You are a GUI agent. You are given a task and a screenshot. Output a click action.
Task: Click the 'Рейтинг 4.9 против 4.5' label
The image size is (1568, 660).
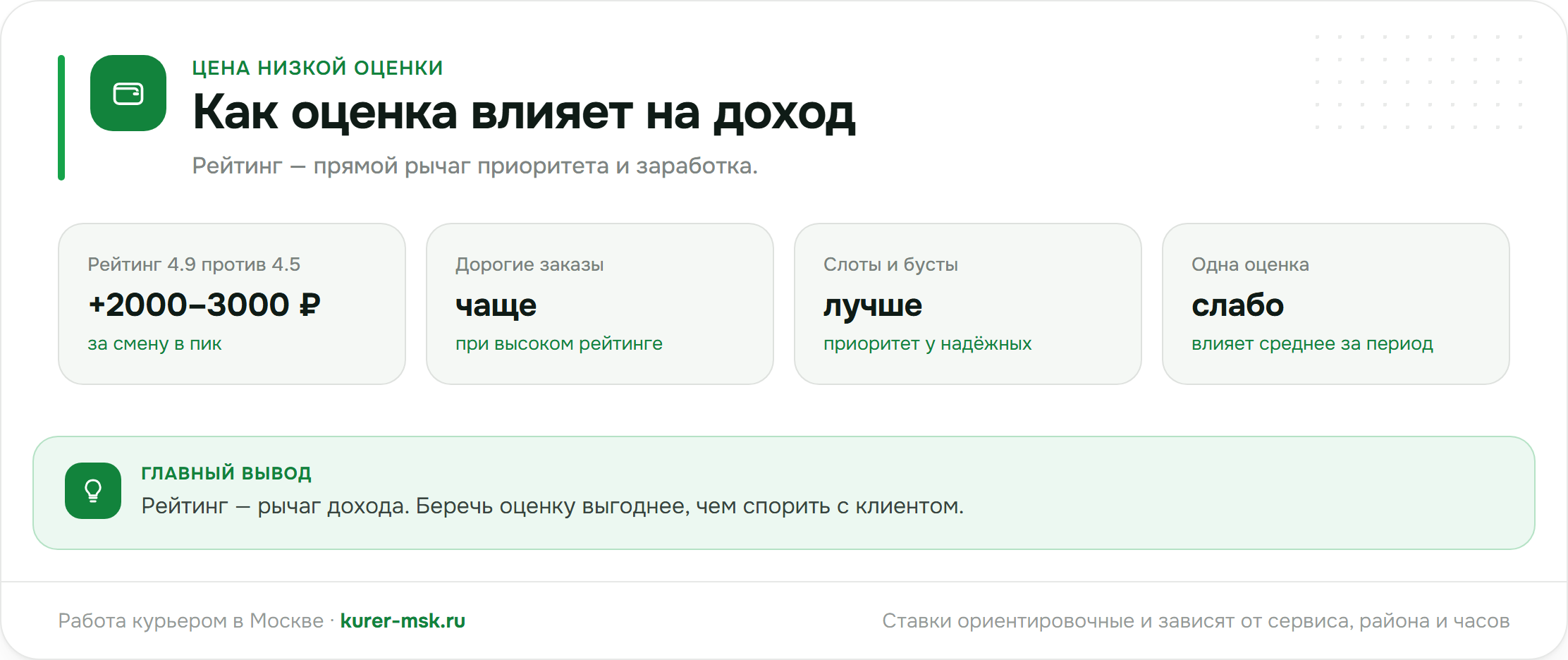click(x=194, y=264)
